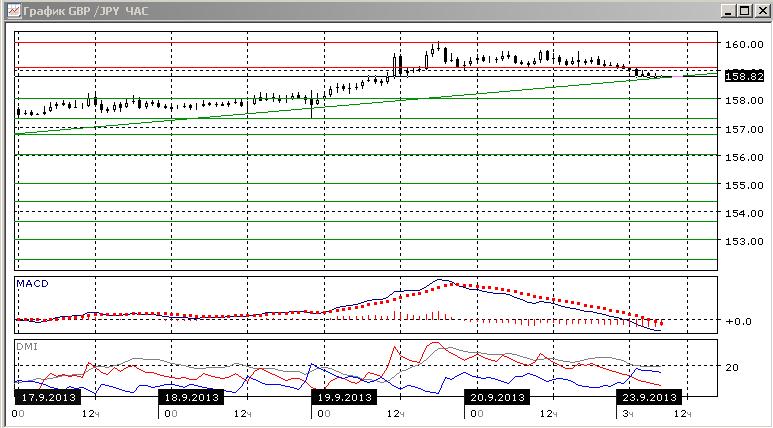Click the 19.9.2013 date marker
Image resolution: width=773 pixels, height=428 pixels.
coord(344,397)
